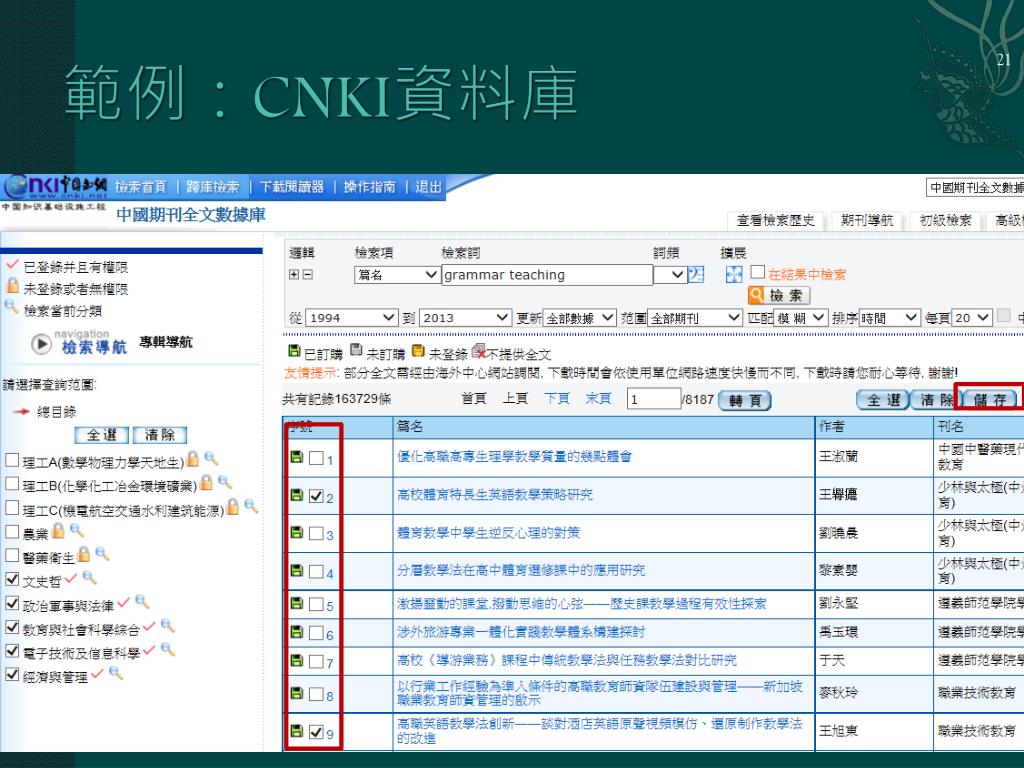The image size is (1024, 768).
Task: Switch to 查看檢索歷史 tab
Action: click(776, 221)
